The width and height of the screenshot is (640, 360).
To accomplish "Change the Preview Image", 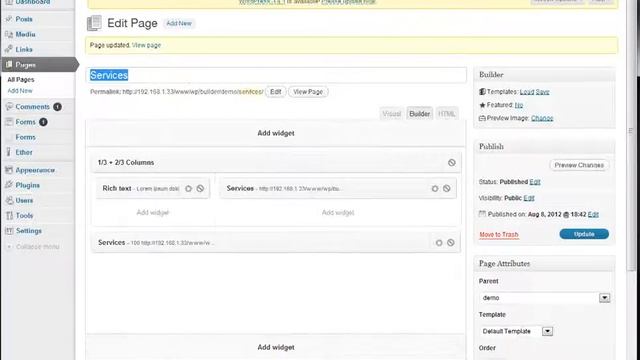I will 542,118.
